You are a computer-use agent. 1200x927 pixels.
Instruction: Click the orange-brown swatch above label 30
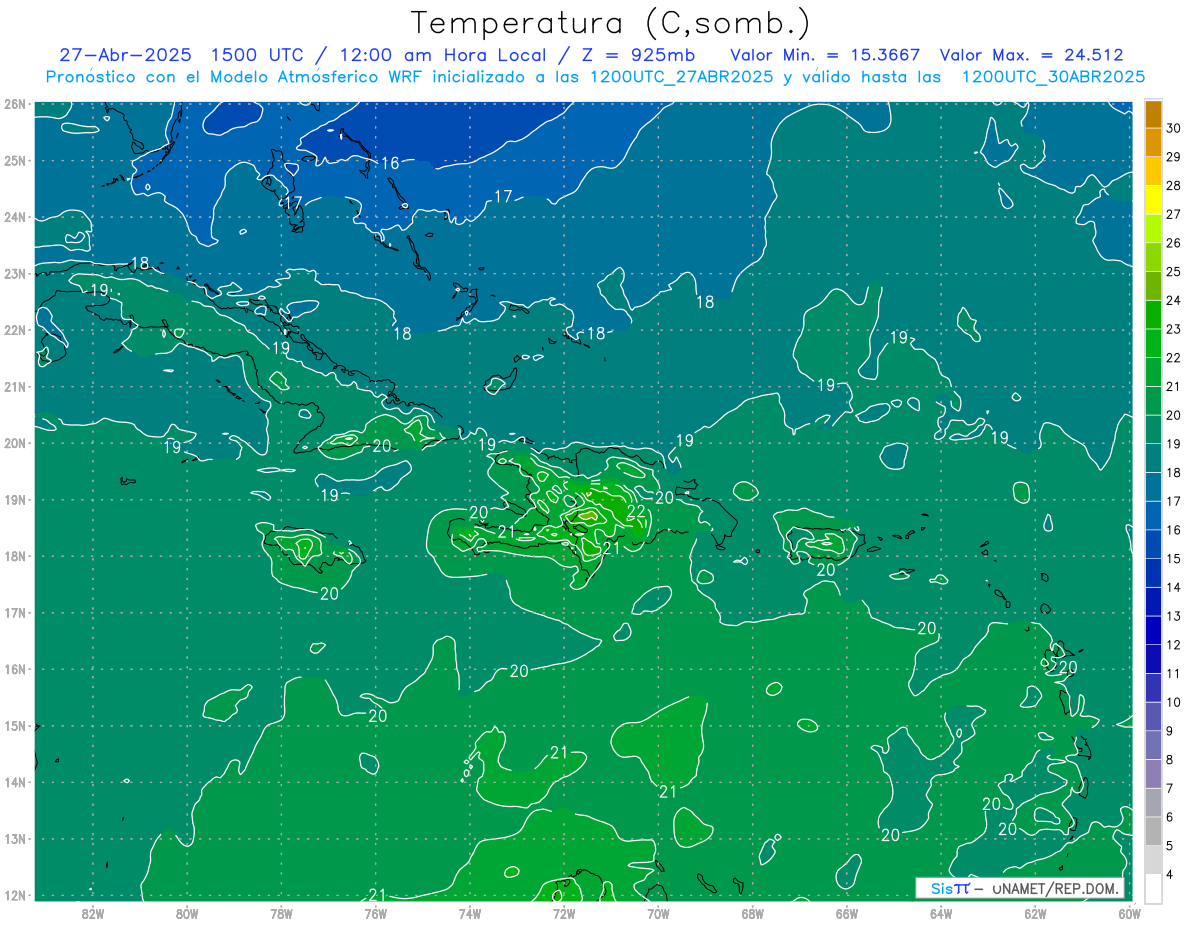point(1153,114)
